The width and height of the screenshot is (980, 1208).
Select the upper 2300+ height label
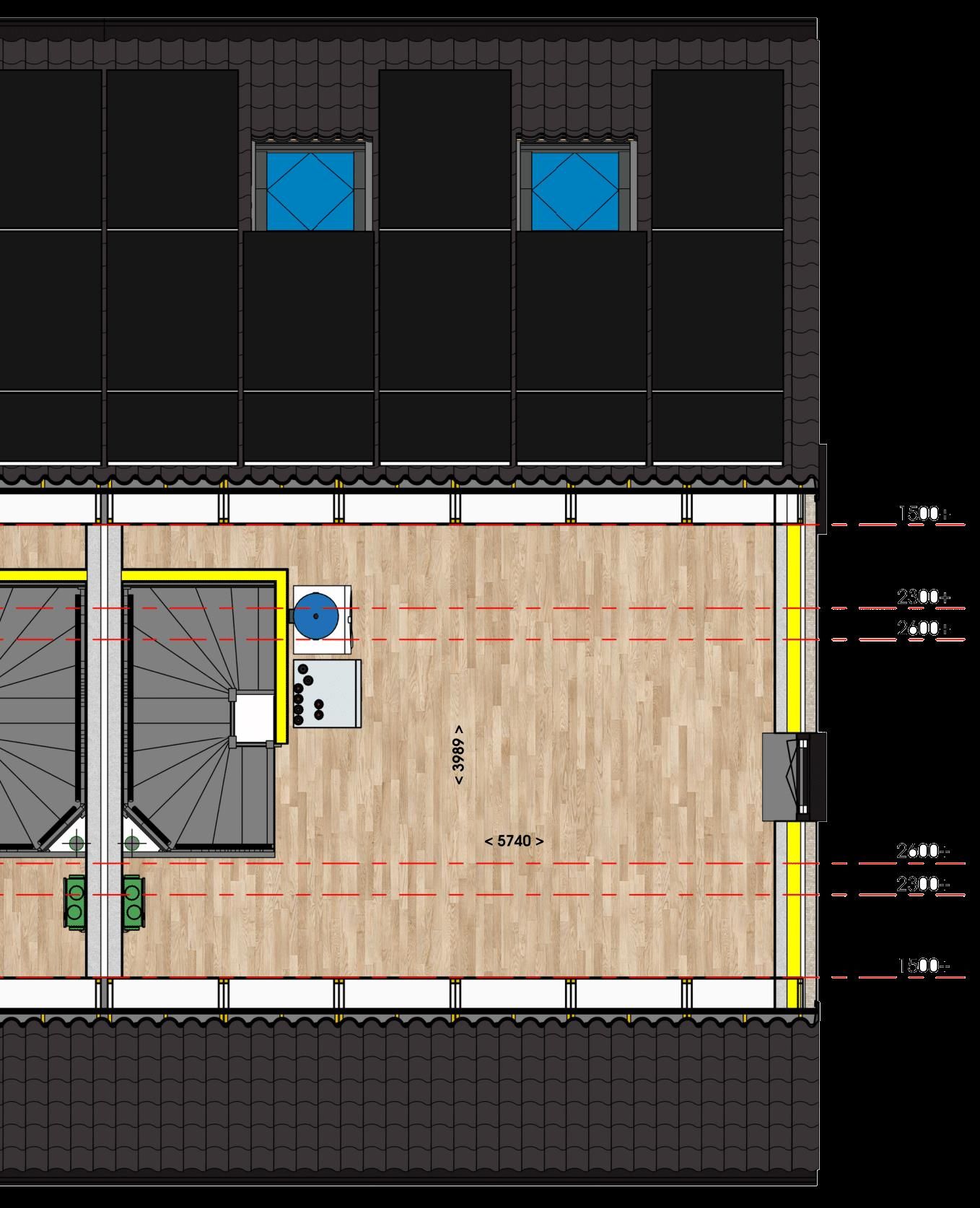tap(923, 597)
